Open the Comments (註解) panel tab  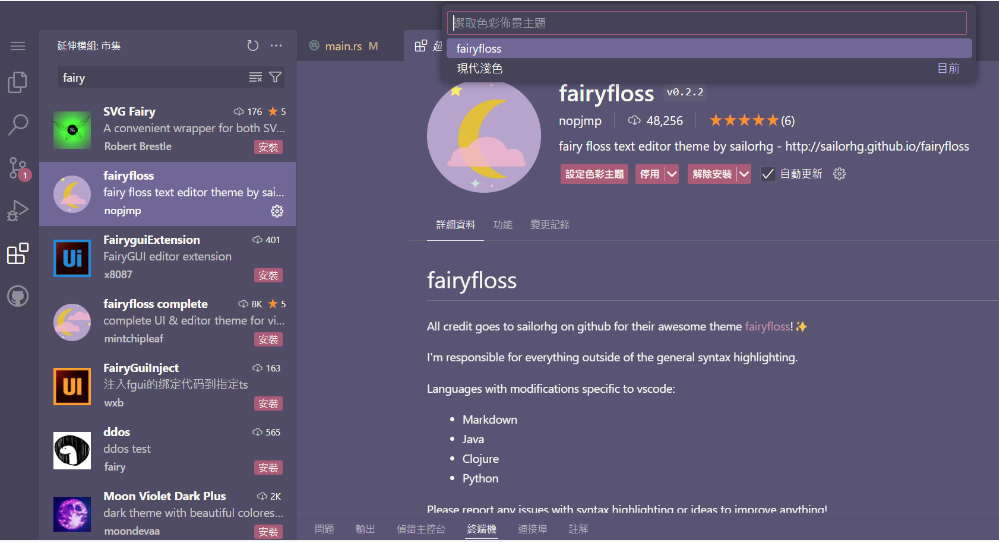pyautogui.click(x=579, y=529)
